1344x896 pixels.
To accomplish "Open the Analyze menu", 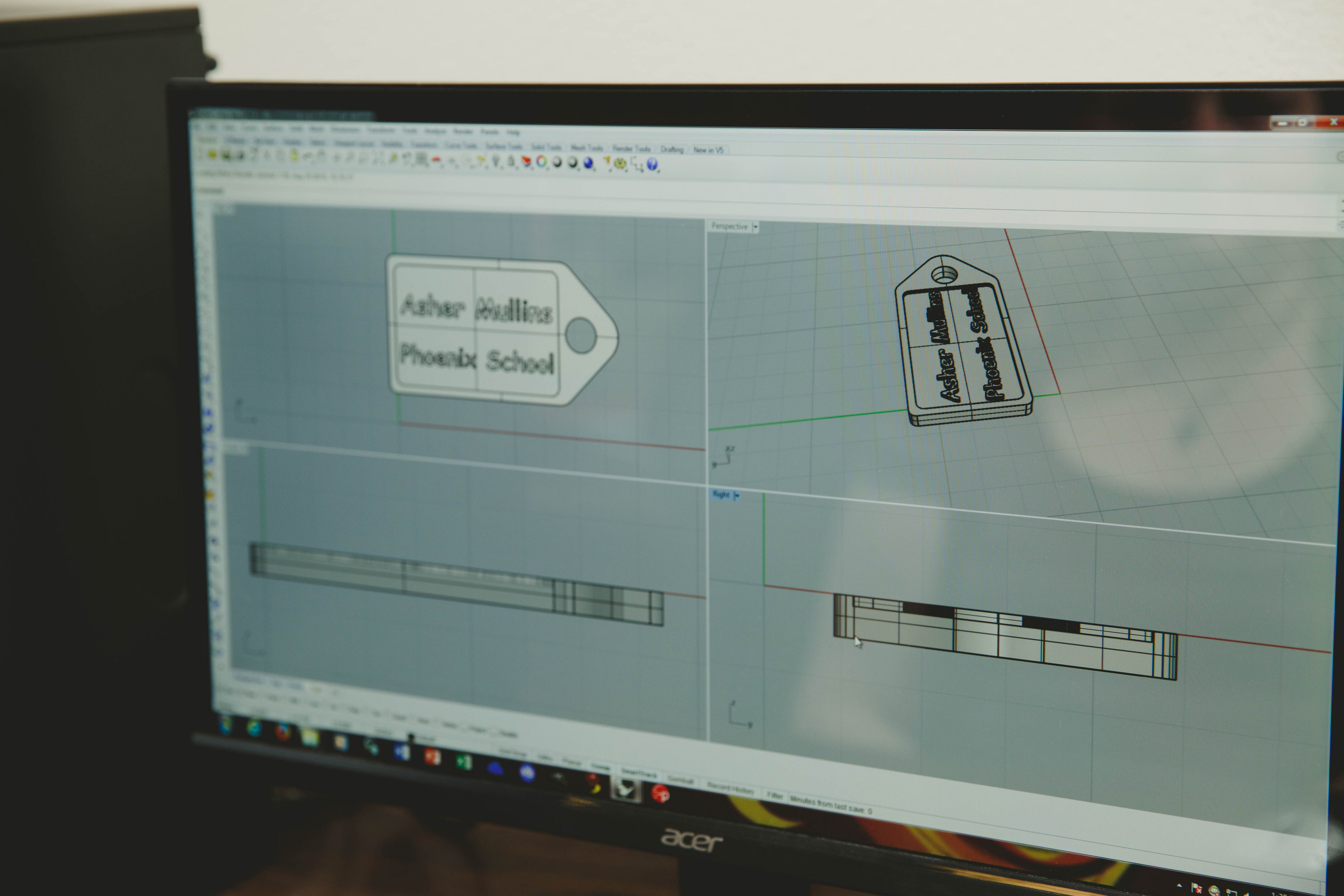I will (x=435, y=131).
